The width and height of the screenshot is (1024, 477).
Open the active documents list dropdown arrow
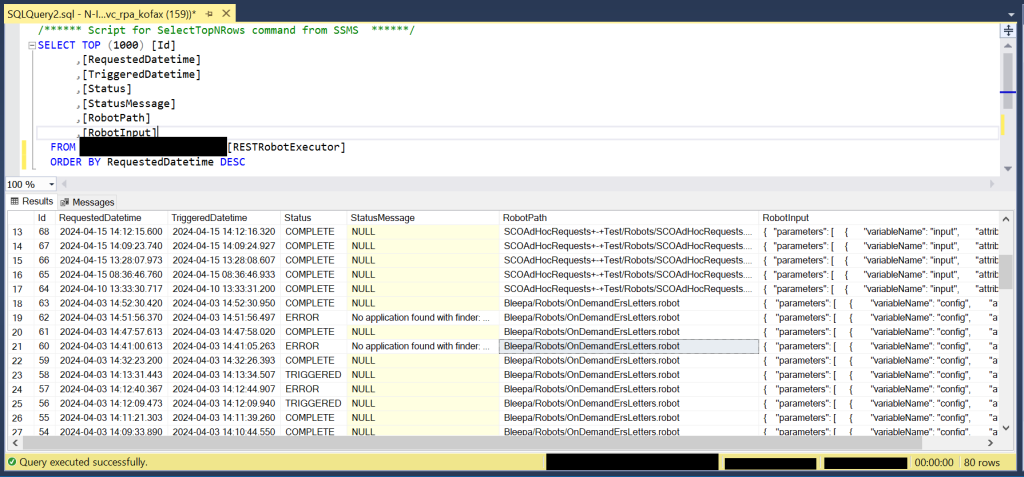click(x=1011, y=14)
